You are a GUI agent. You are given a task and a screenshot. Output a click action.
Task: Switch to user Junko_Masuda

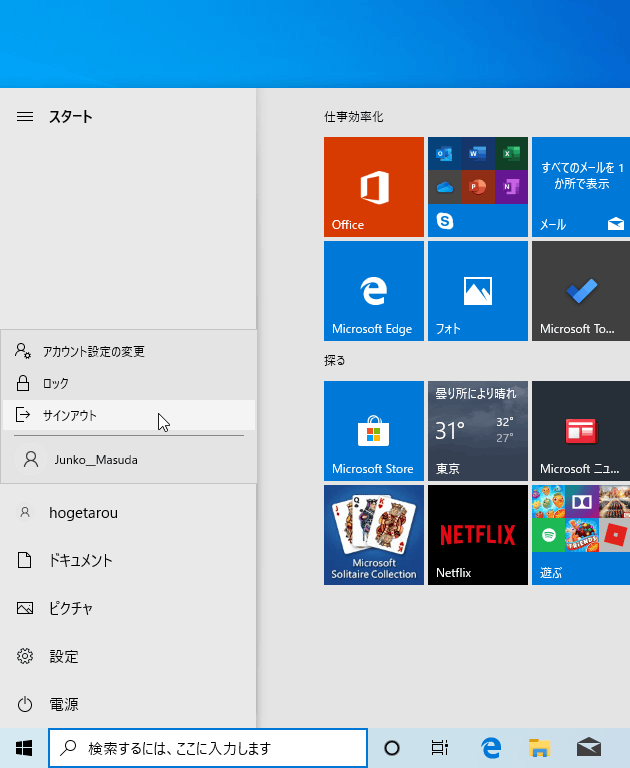[x=129, y=459]
